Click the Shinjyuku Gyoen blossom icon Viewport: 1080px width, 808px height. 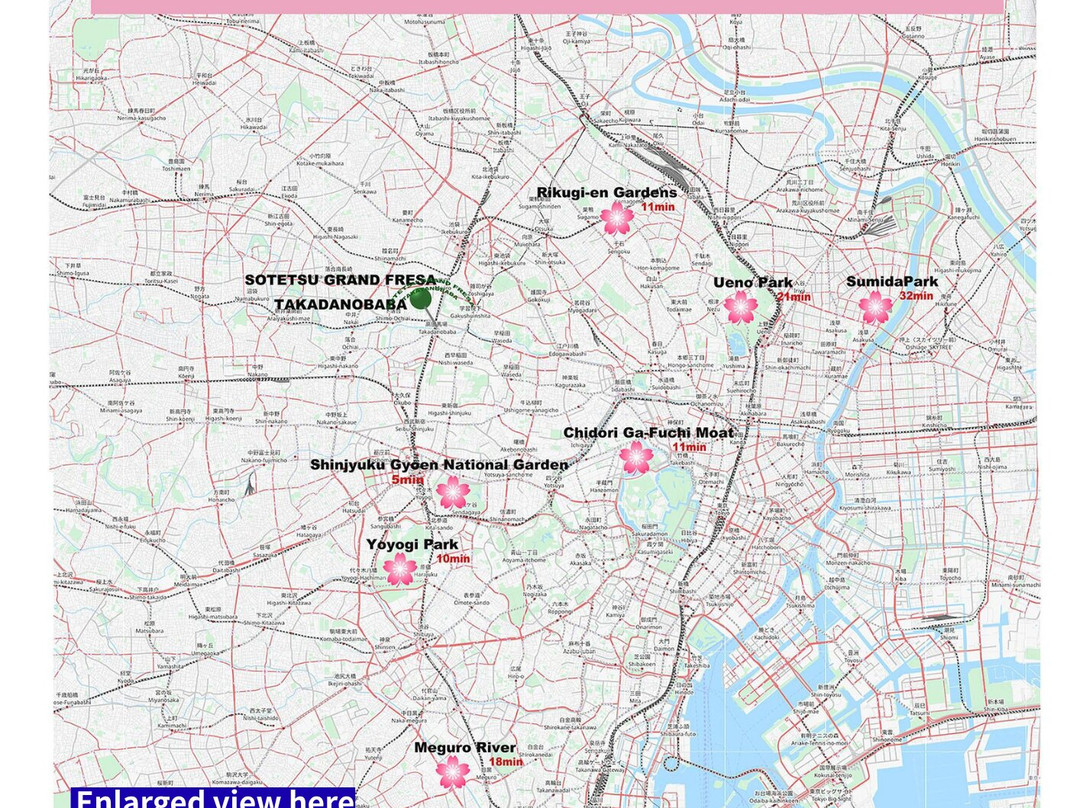click(453, 493)
